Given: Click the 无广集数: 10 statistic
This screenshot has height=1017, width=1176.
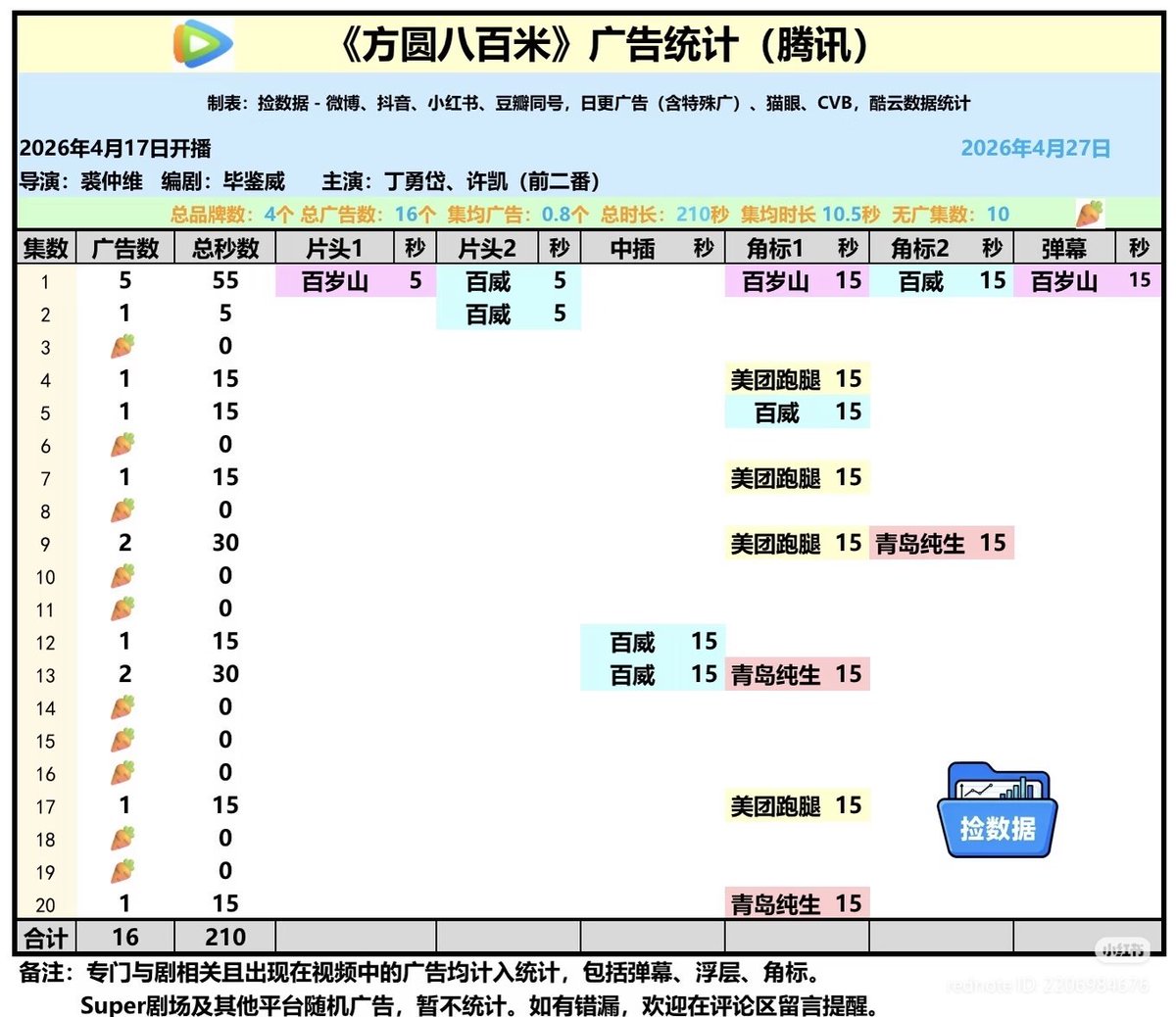Looking at the screenshot, I should click(951, 215).
